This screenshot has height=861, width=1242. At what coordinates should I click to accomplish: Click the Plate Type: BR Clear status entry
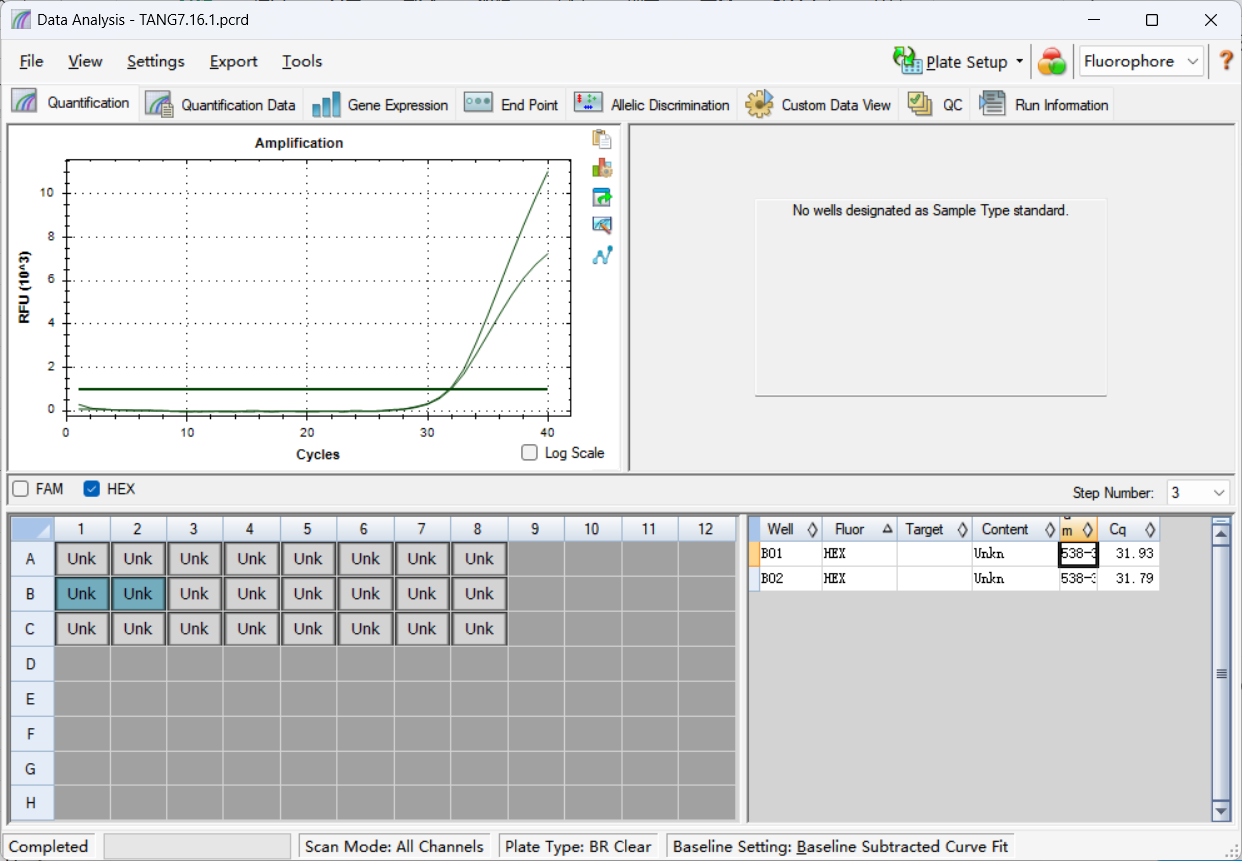click(578, 846)
